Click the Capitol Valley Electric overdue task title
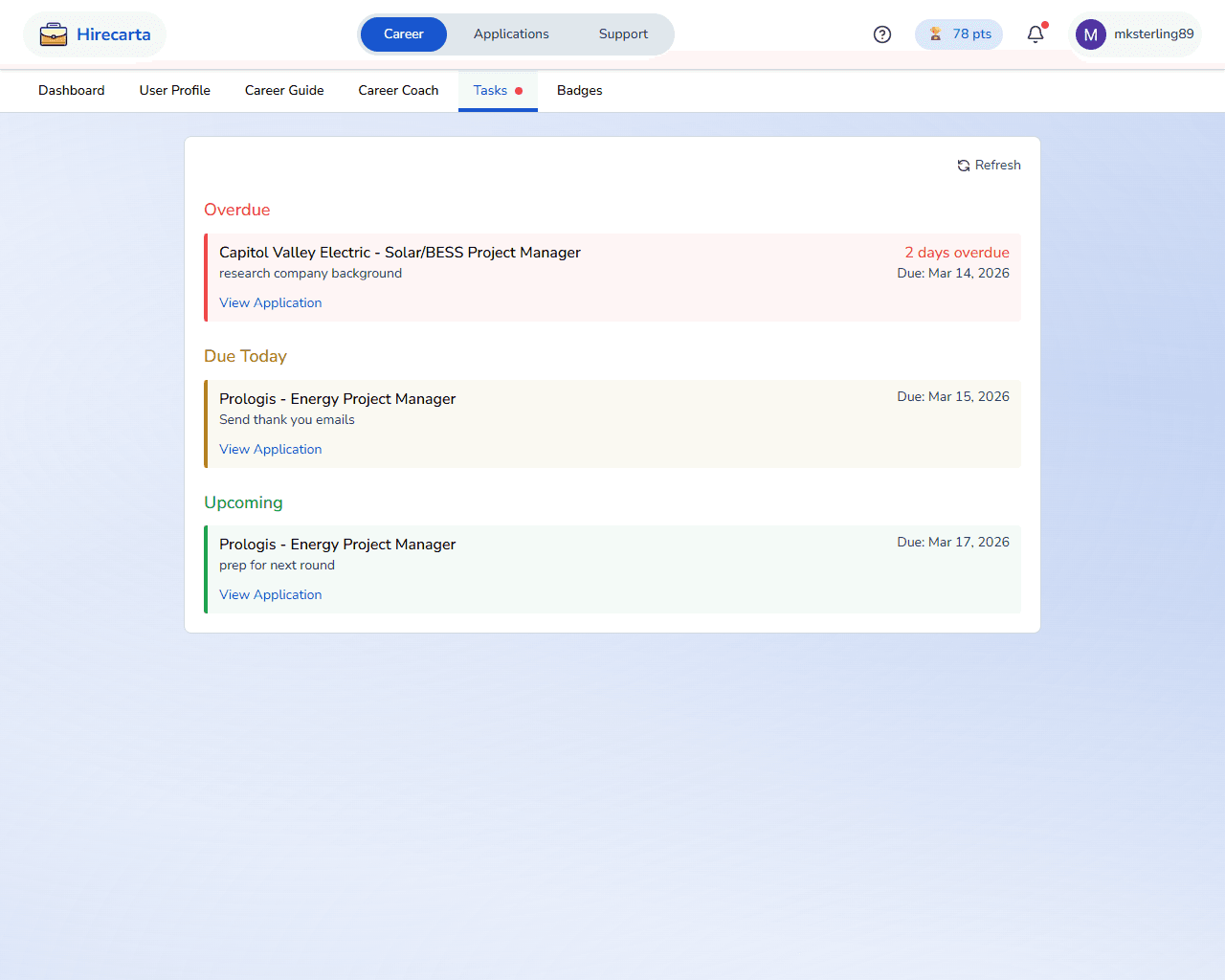This screenshot has width=1225, height=980. (400, 253)
